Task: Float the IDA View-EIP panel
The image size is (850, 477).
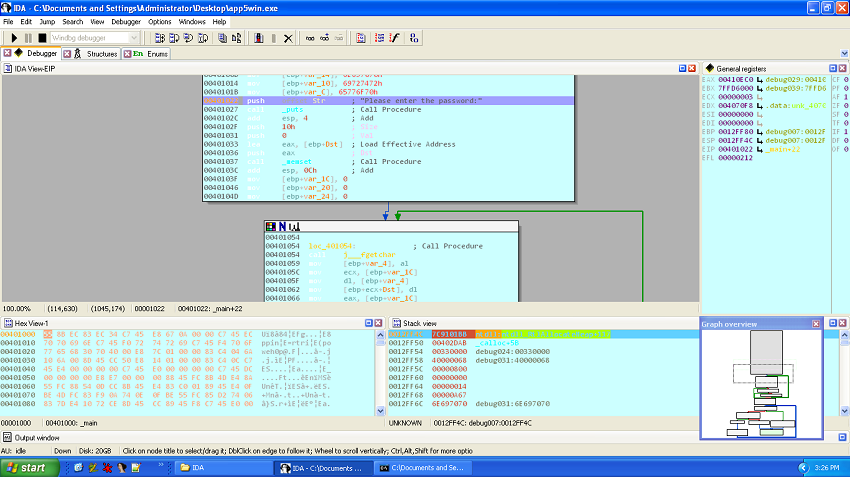Action: coord(682,68)
